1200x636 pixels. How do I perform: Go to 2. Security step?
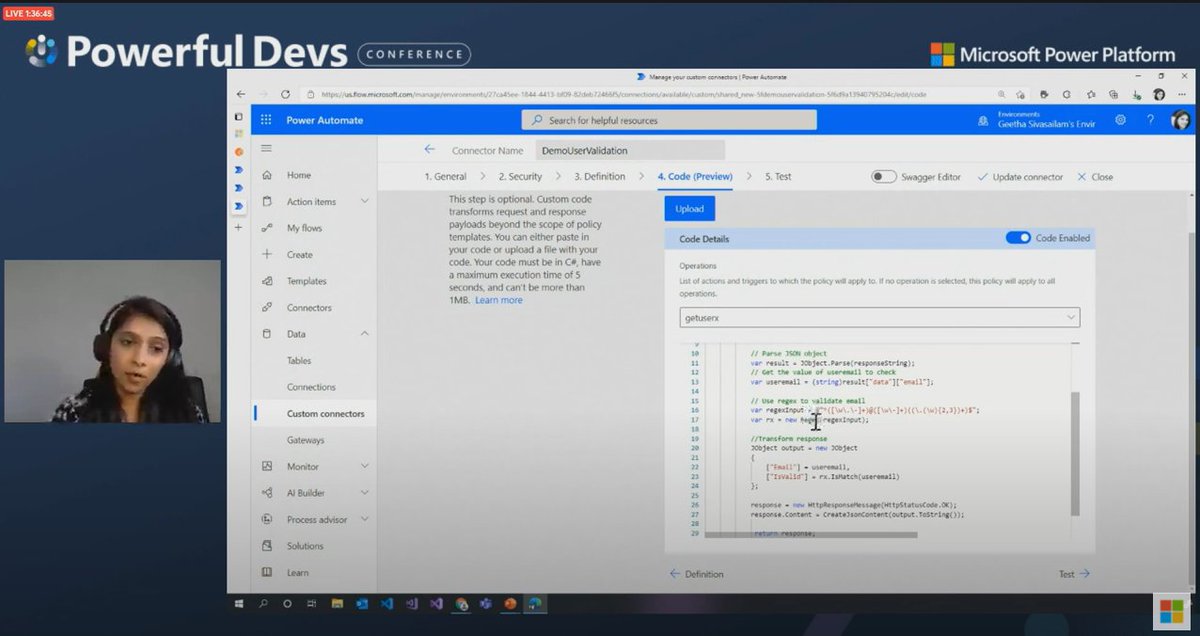[x=520, y=177]
